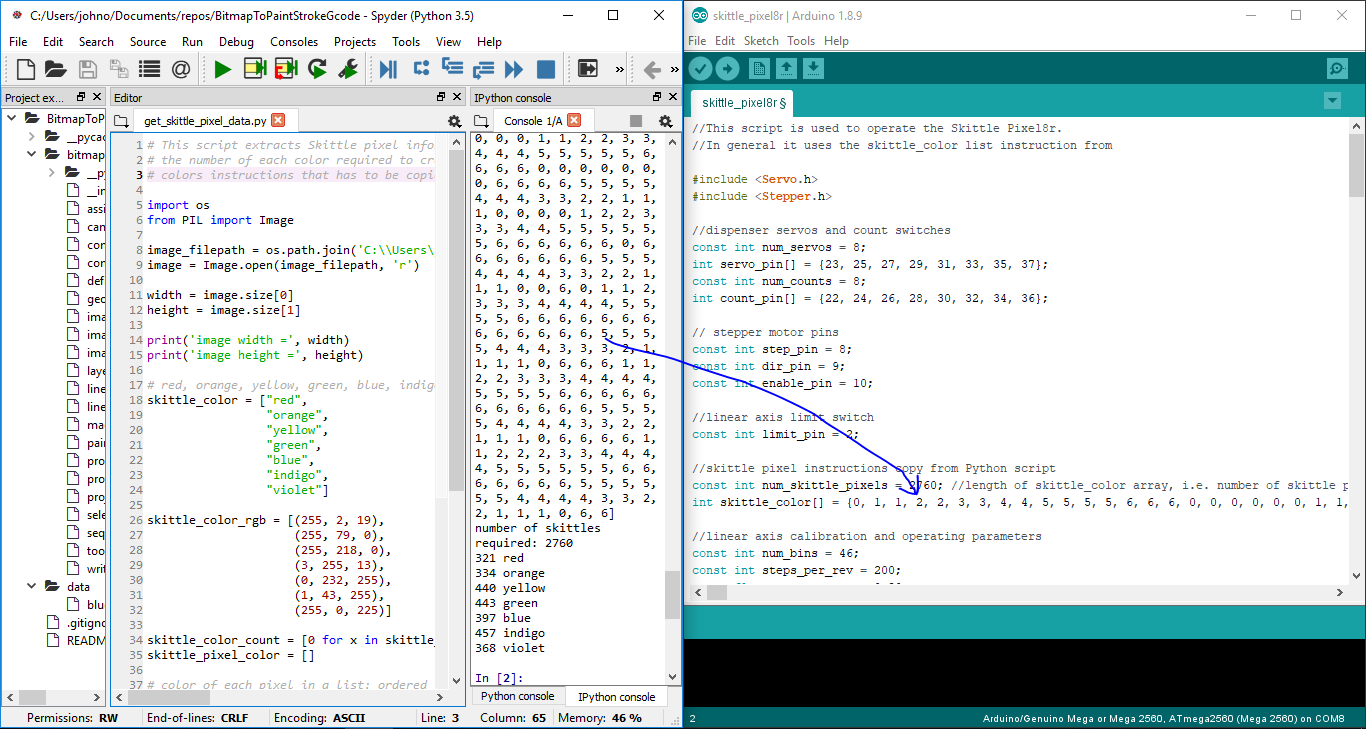The height and width of the screenshot is (729, 1366).
Task: Open Spyder Debug menu
Action: pos(236,41)
